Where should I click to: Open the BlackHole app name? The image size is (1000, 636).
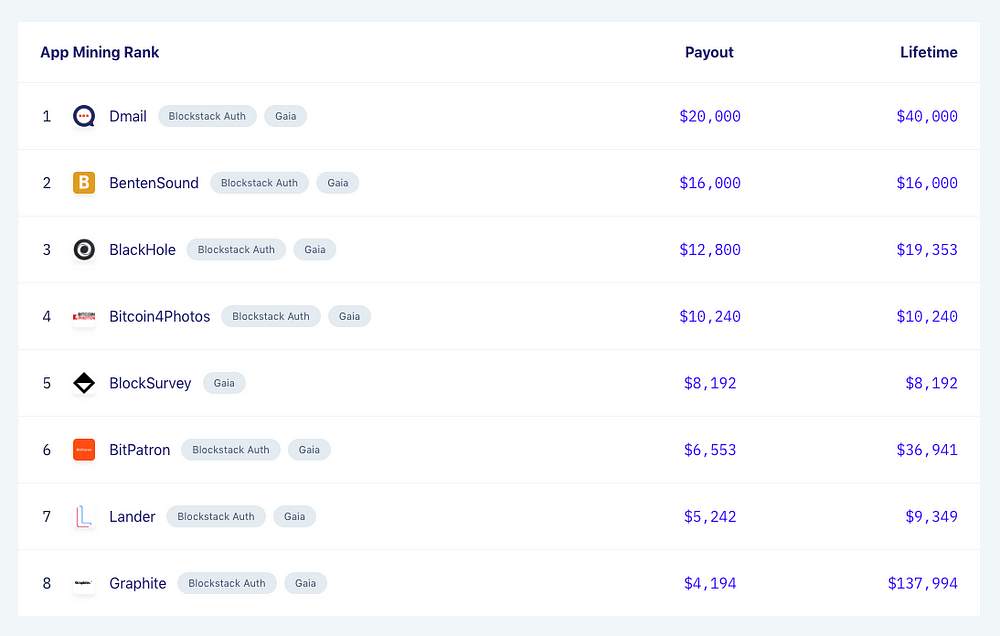tap(142, 249)
